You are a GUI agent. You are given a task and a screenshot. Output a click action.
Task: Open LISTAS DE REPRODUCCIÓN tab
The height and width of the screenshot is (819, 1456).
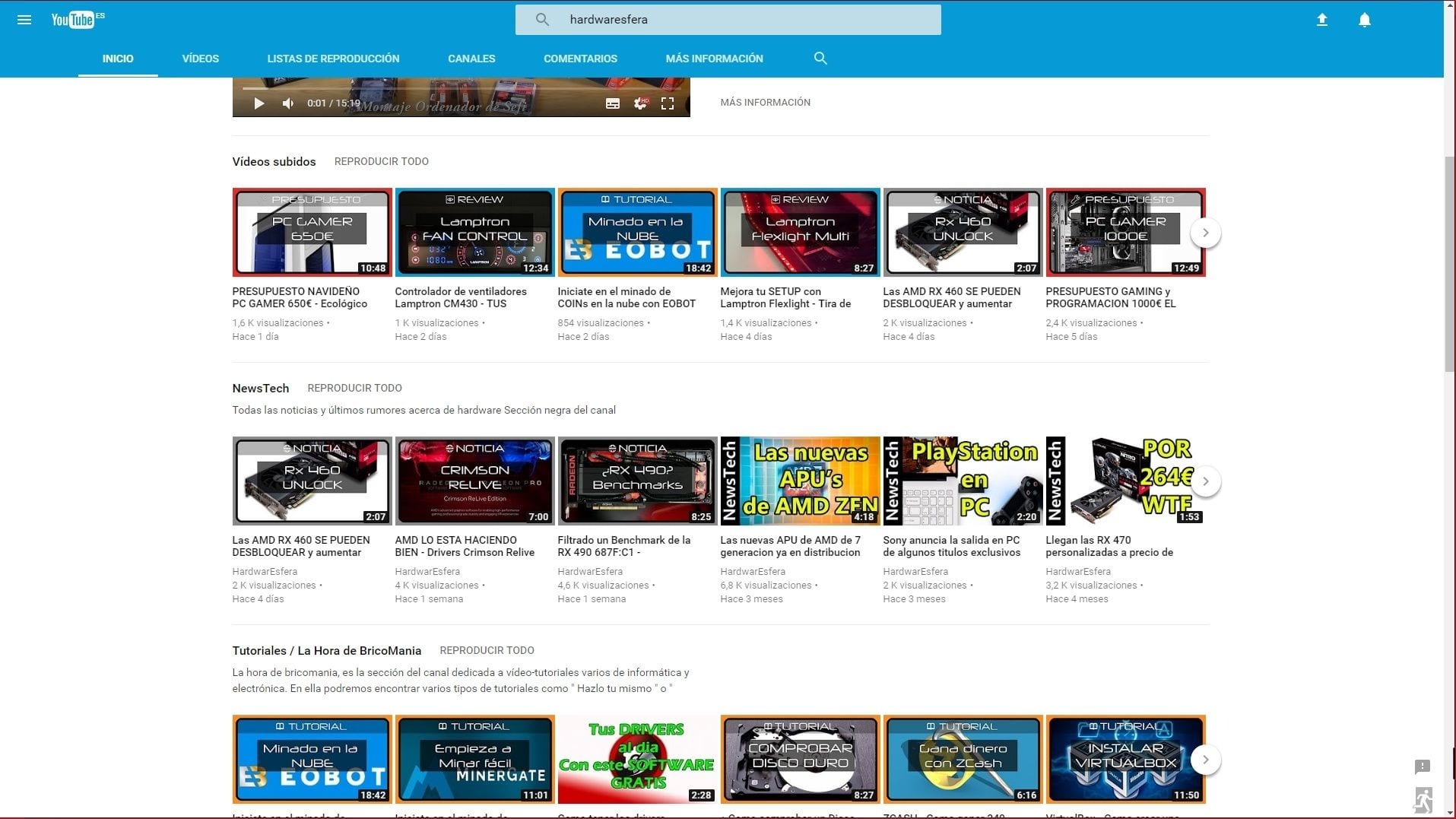click(x=333, y=59)
